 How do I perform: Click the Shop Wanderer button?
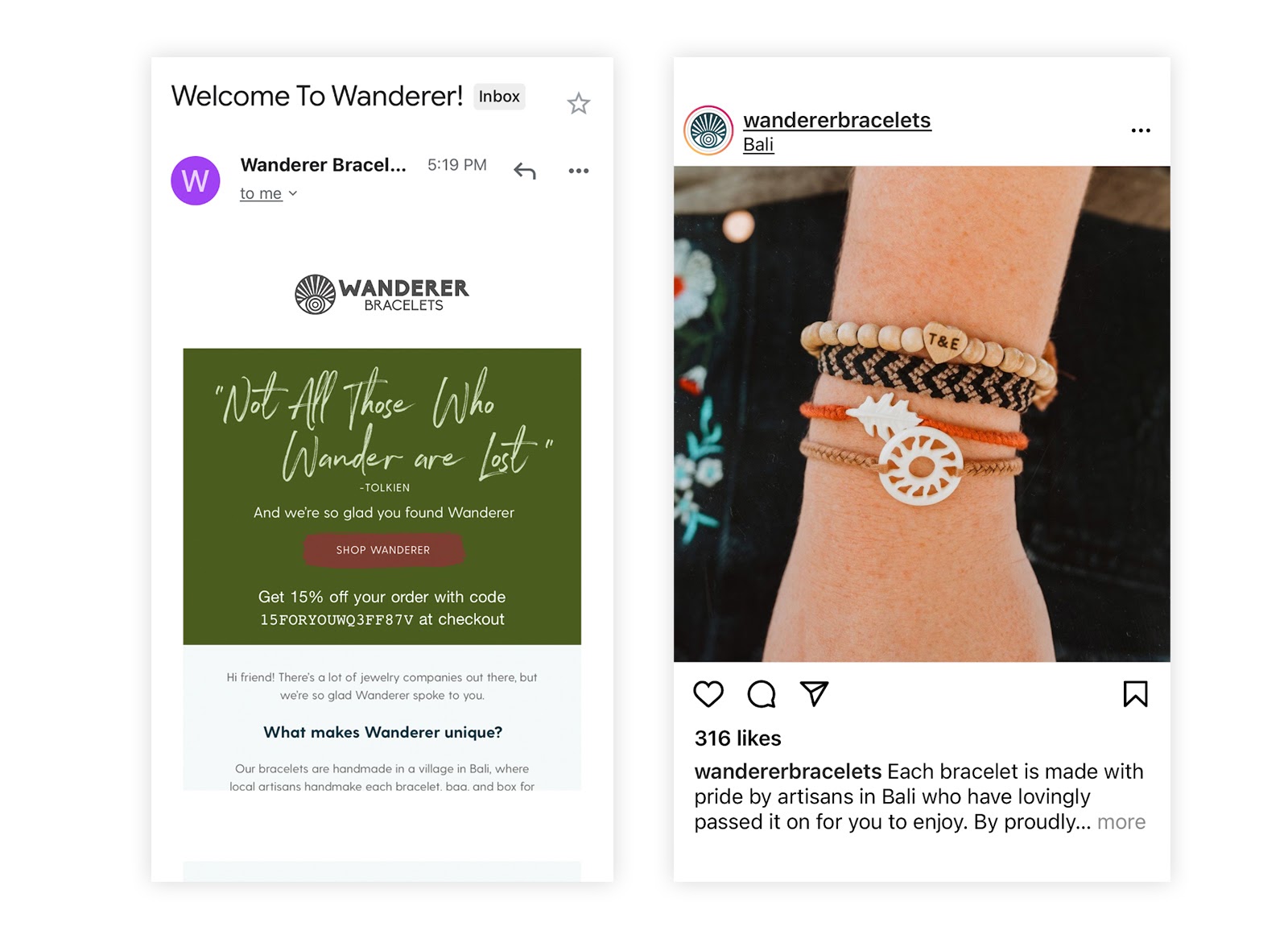point(383,550)
